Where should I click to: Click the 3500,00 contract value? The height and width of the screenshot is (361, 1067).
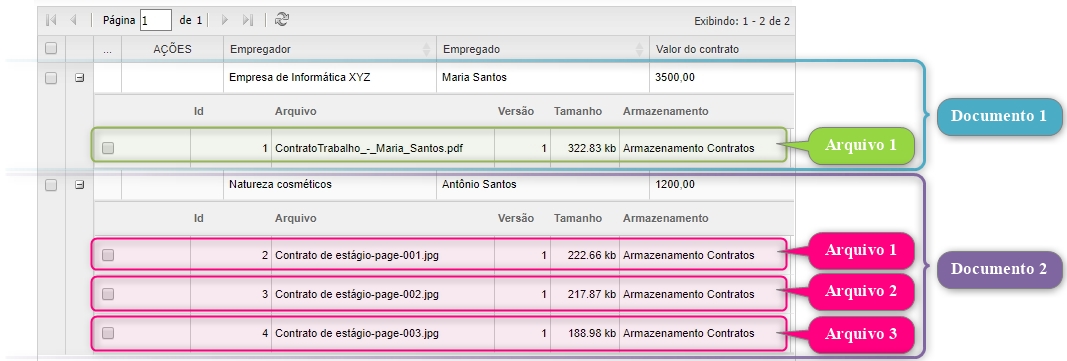pyautogui.click(x=675, y=78)
